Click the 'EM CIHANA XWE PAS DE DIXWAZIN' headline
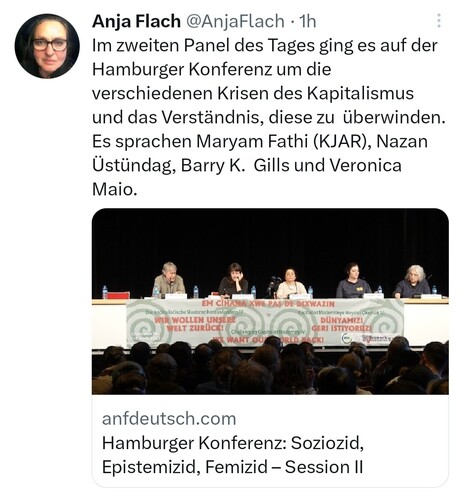 268,304
